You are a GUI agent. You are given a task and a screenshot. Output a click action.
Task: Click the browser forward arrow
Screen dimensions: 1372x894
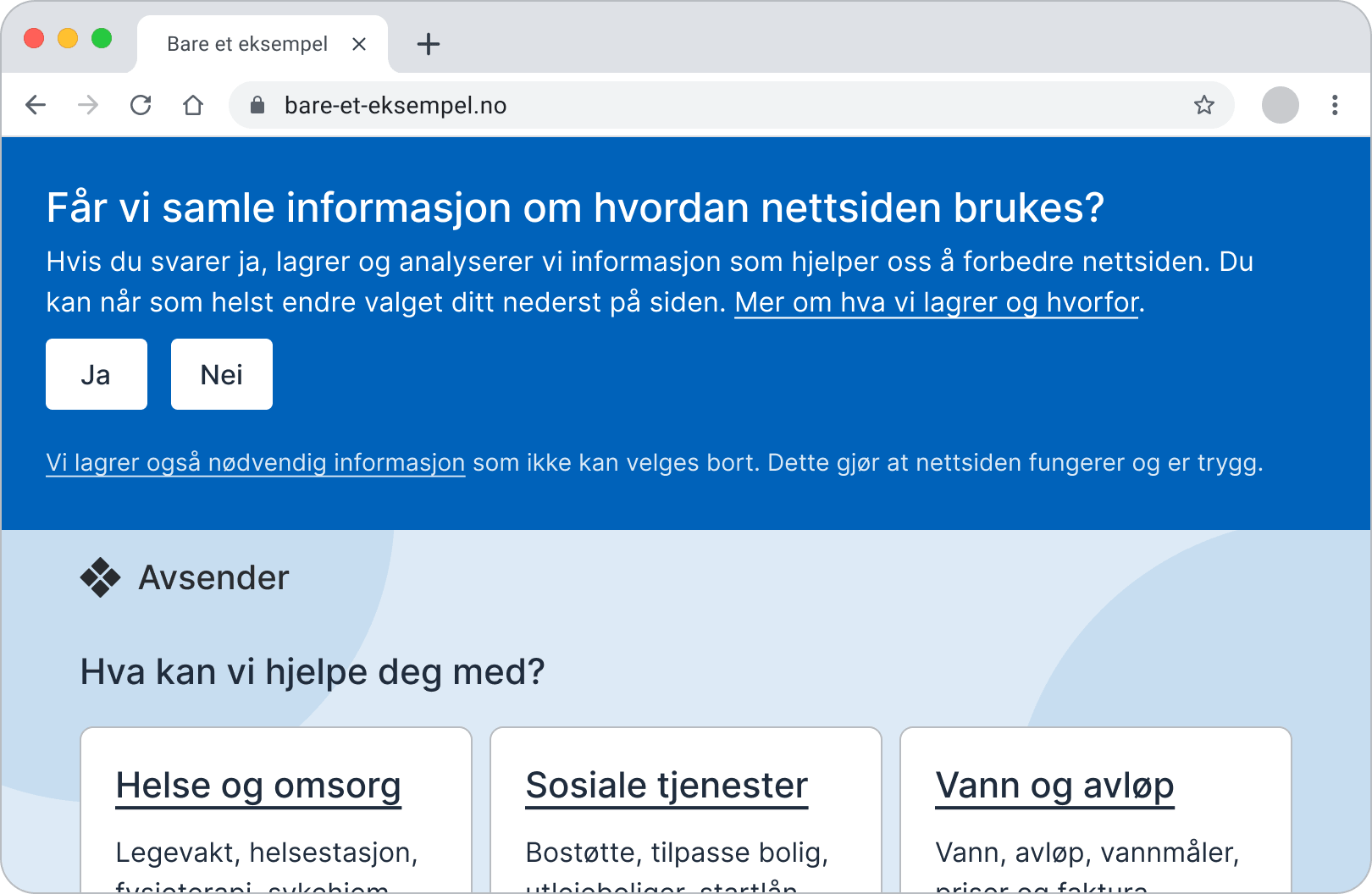88,105
